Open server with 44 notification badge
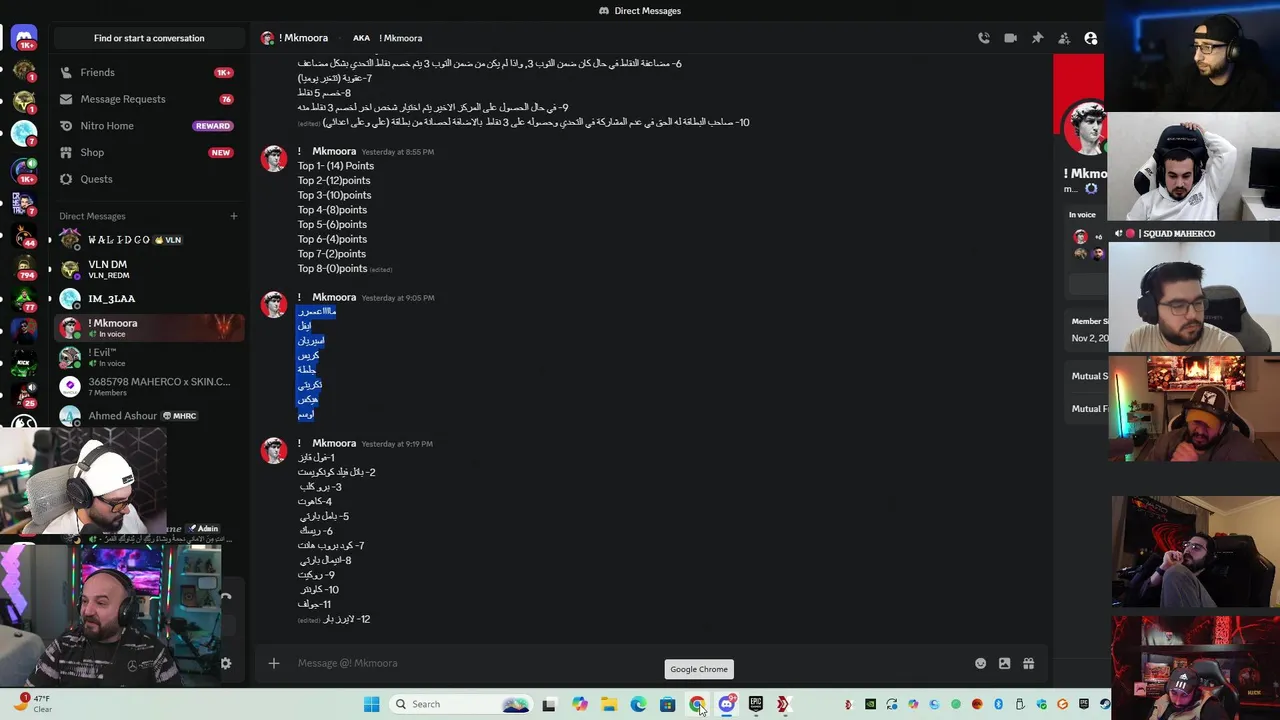Image resolution: width=1280 pixels, height=720 pixels. (x=24, y=236)
